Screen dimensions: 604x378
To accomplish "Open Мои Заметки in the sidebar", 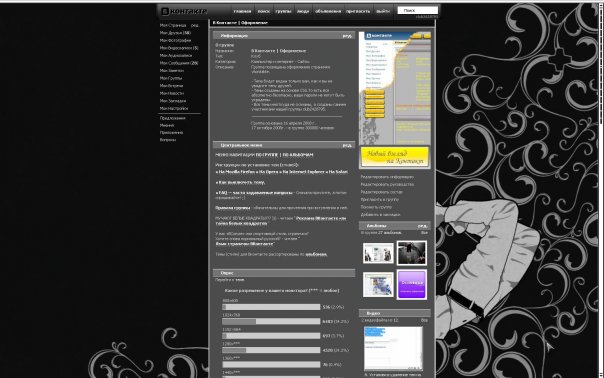I will 172,71.
